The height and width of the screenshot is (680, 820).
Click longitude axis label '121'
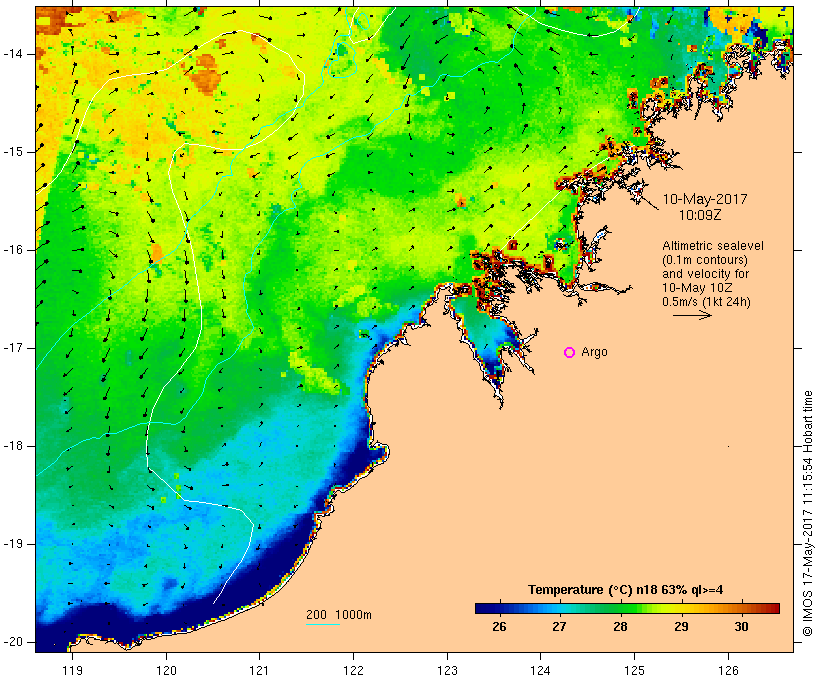coord(259,671)
